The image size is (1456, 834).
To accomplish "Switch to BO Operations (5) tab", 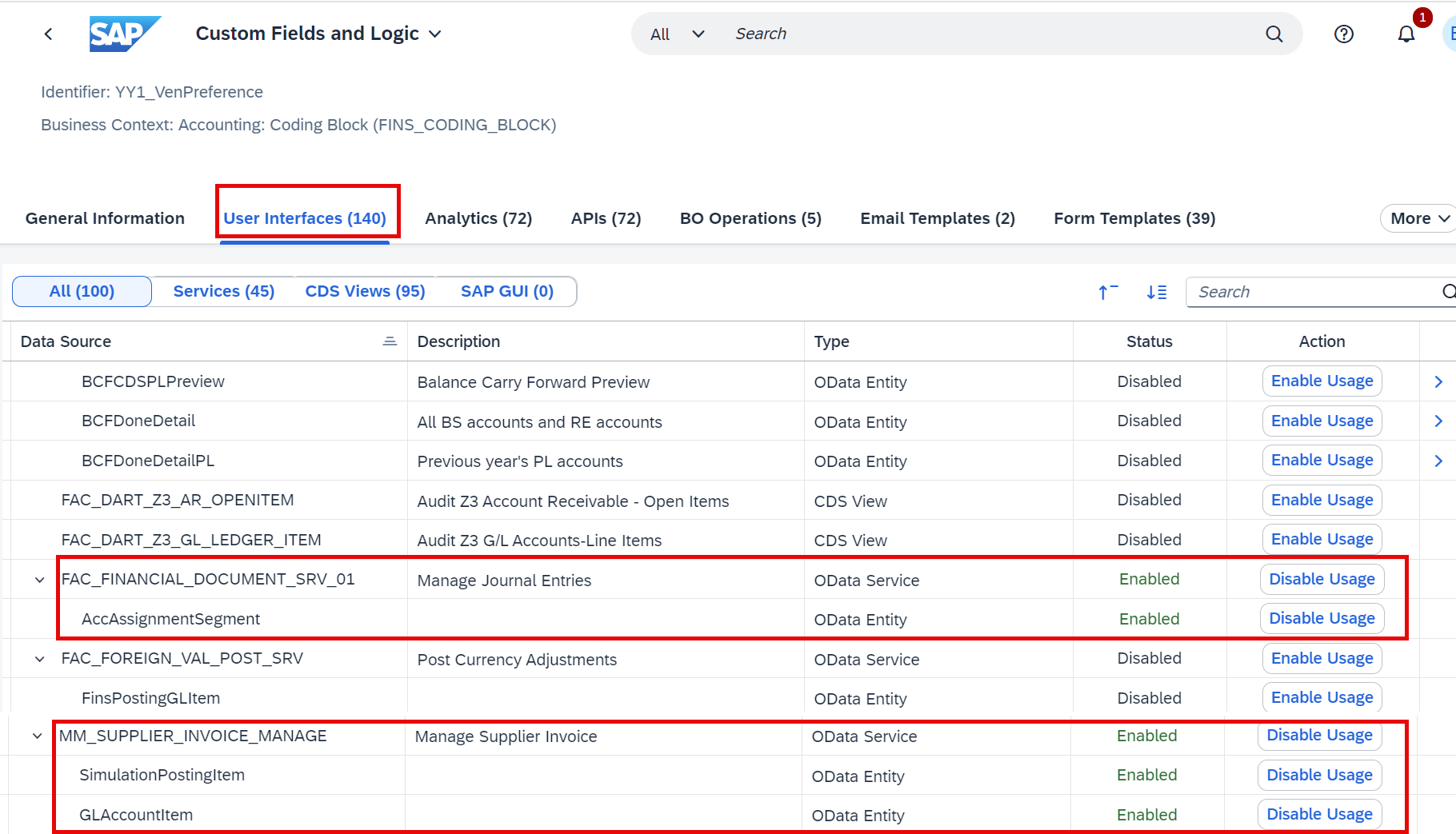I will [x=750, y=218].
